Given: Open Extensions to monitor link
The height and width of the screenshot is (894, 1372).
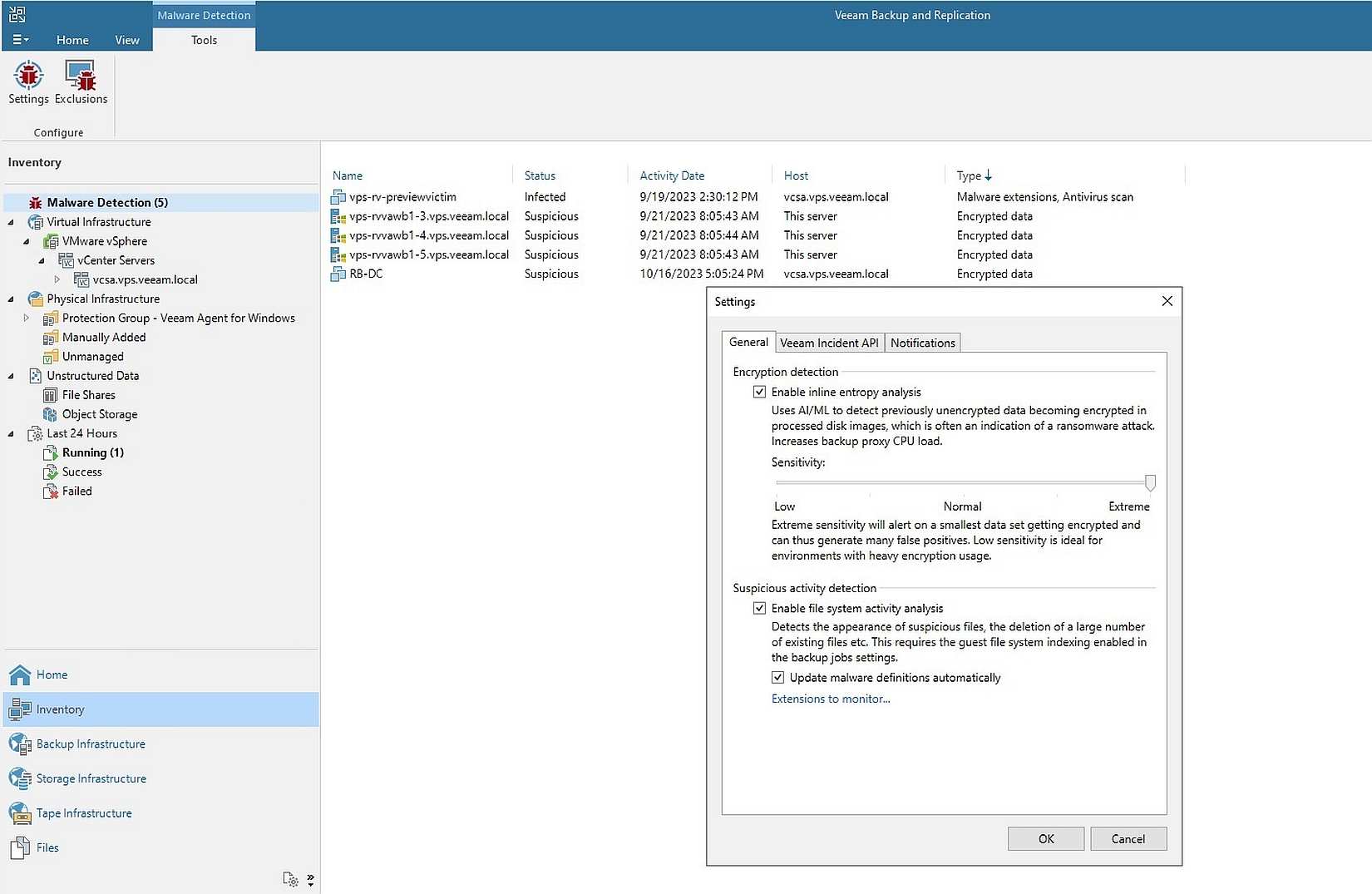Looking at the screenshot, I should tap(831, 699).
